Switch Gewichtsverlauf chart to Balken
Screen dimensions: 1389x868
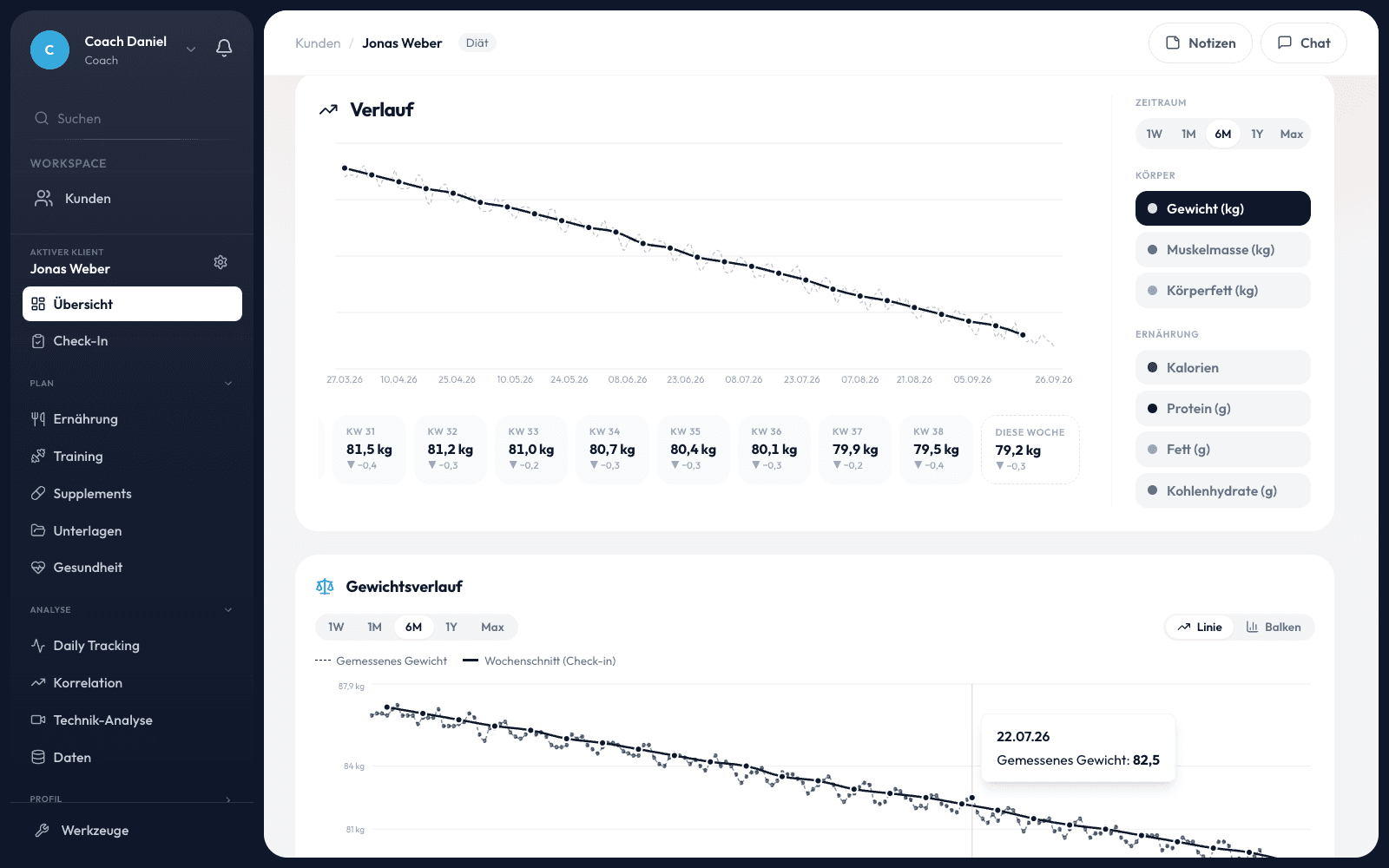coord(1274,628)
